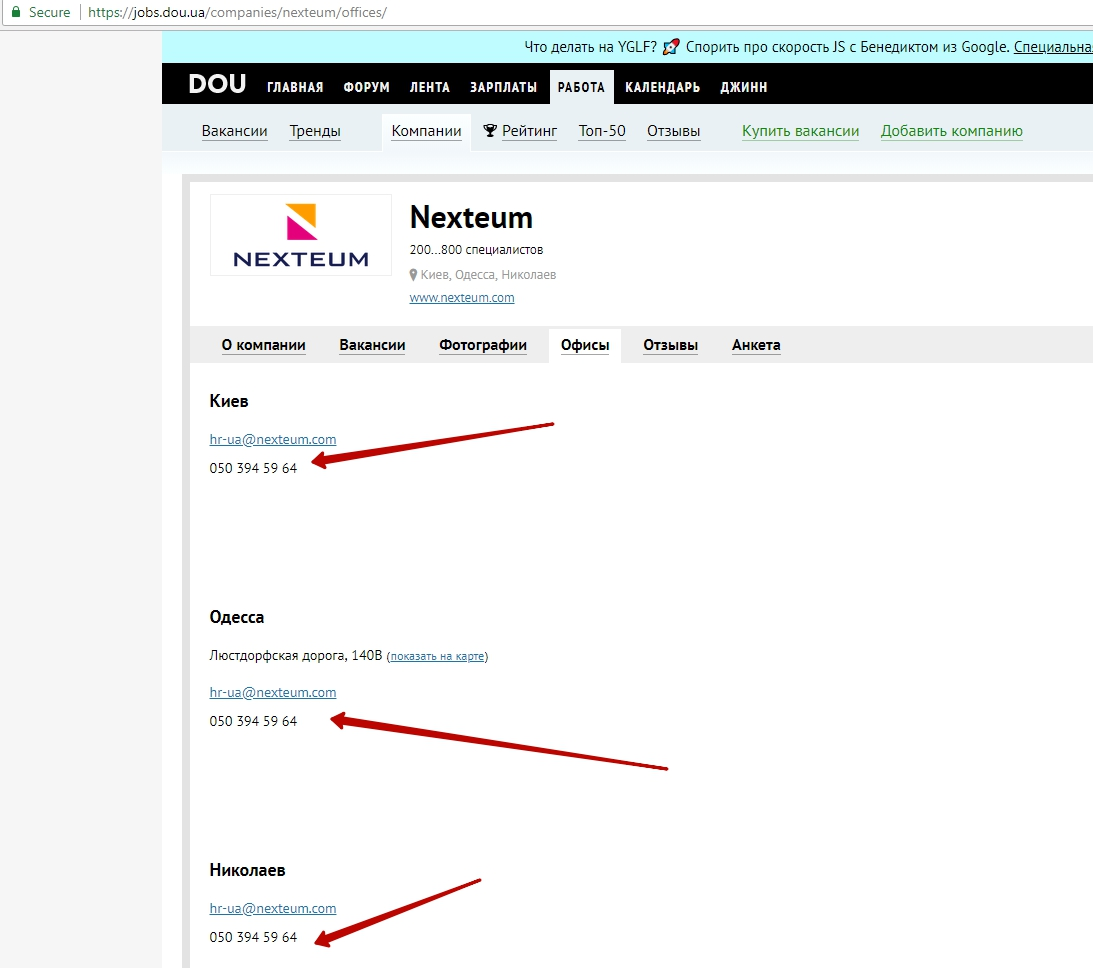
Task: Go to Календарь in top navigation
Action: pos(662,88)
